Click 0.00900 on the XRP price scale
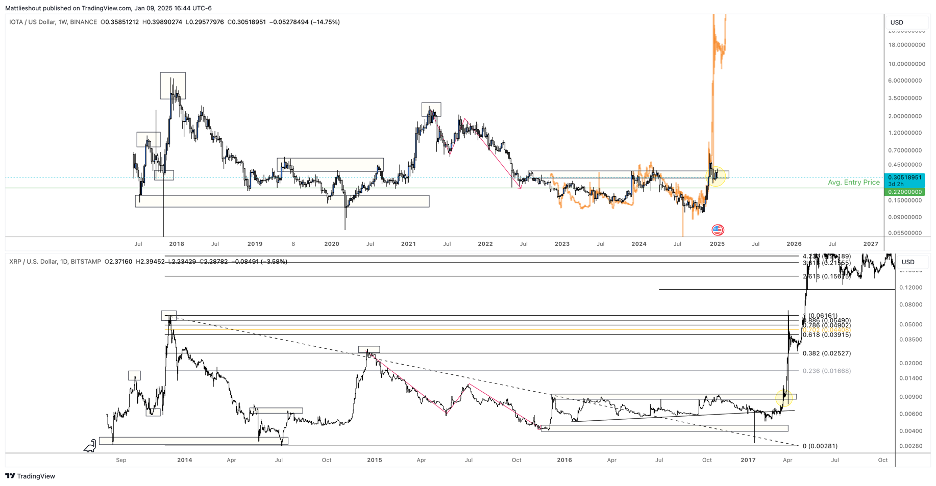The image size is (936, 486). [910, 396]
